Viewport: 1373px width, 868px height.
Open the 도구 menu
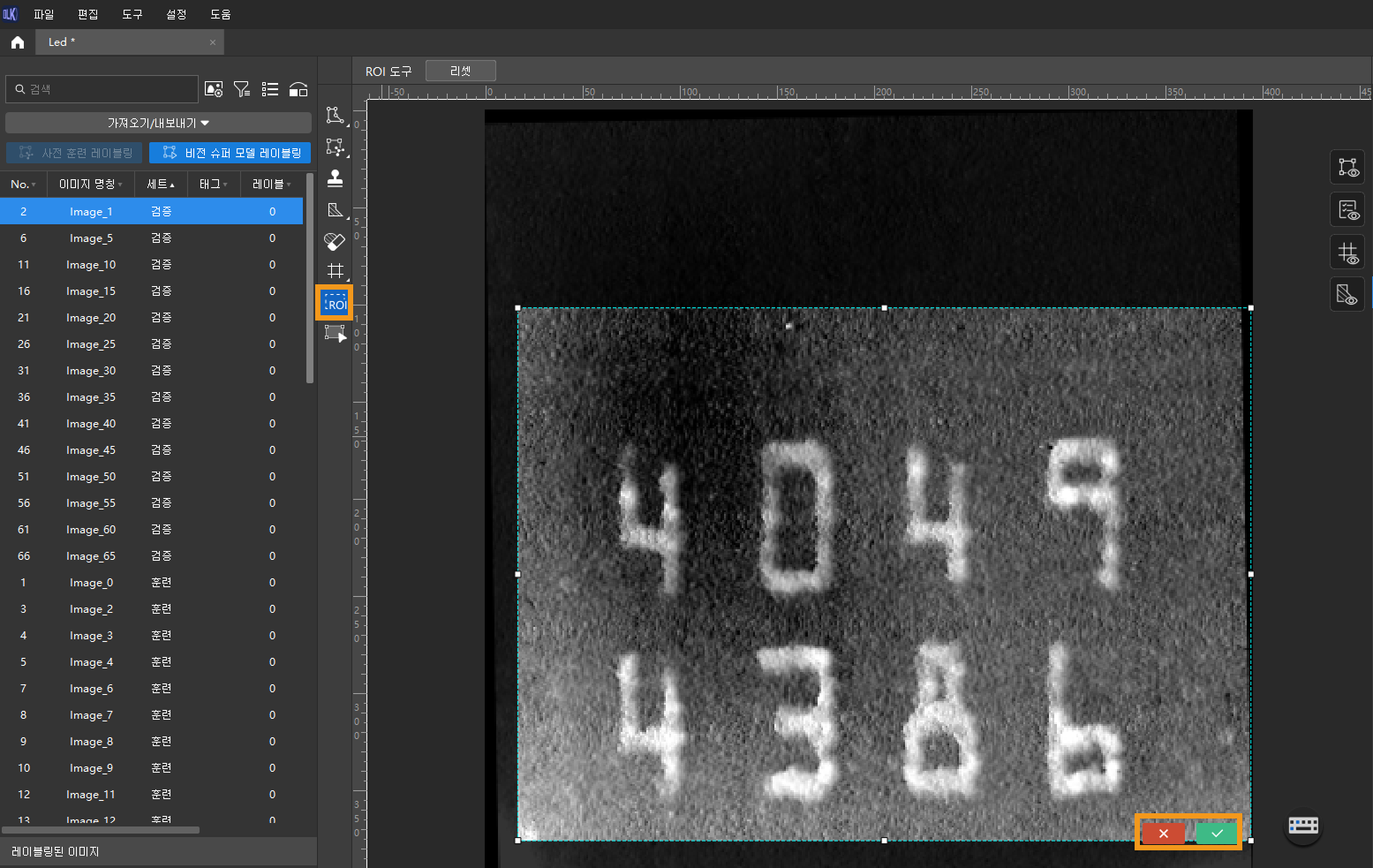132,14
